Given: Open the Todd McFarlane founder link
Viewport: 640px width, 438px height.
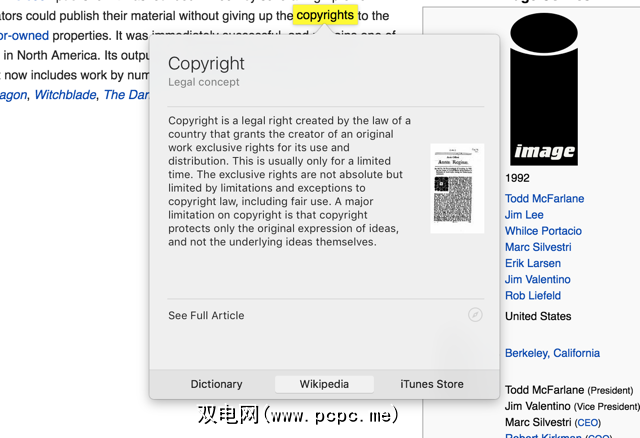Looking at the screenshot, I should [x=544, y=198].
